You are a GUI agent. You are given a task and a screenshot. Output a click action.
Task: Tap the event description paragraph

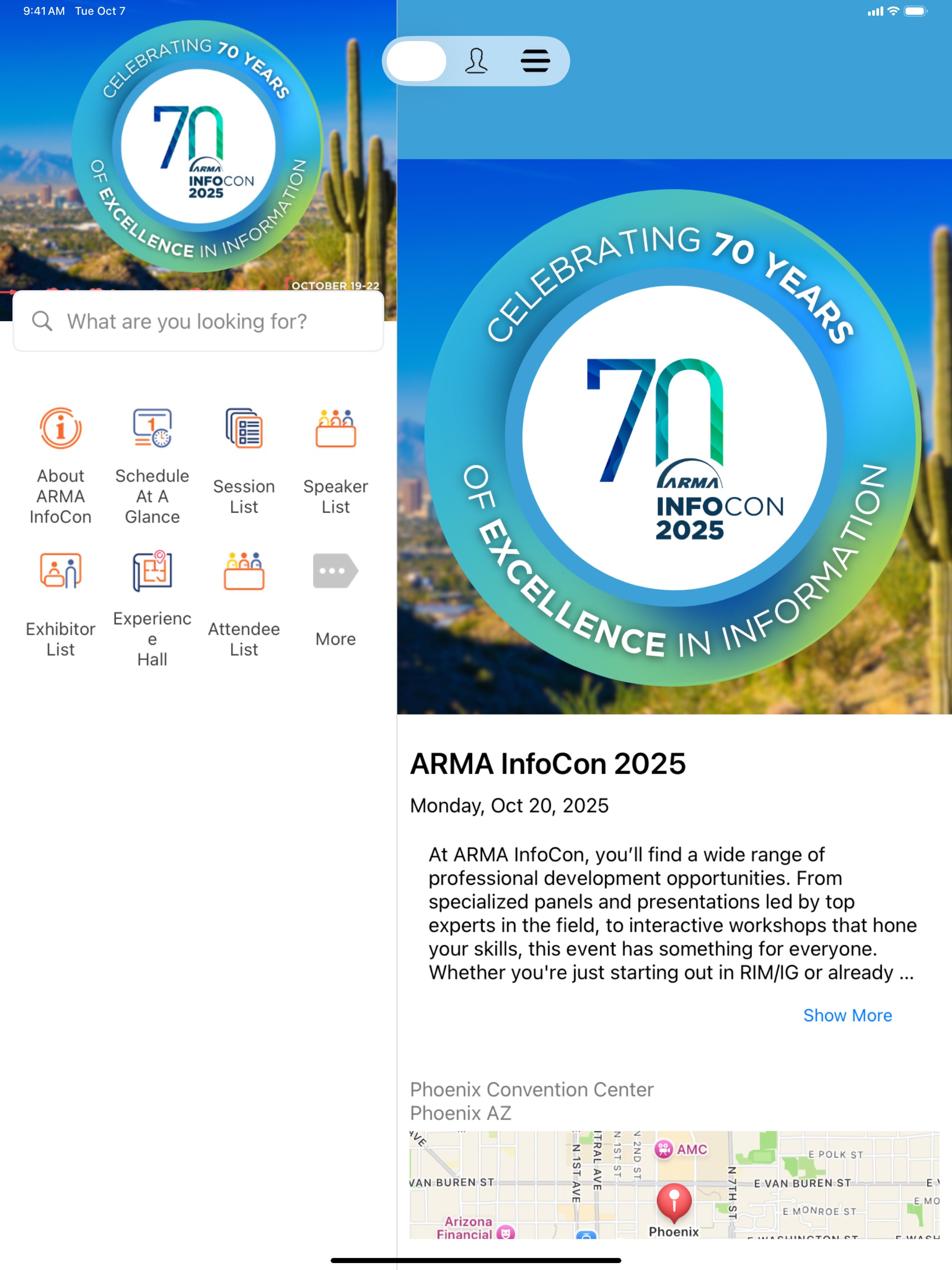pyautogui.click(x=672, y=913)
